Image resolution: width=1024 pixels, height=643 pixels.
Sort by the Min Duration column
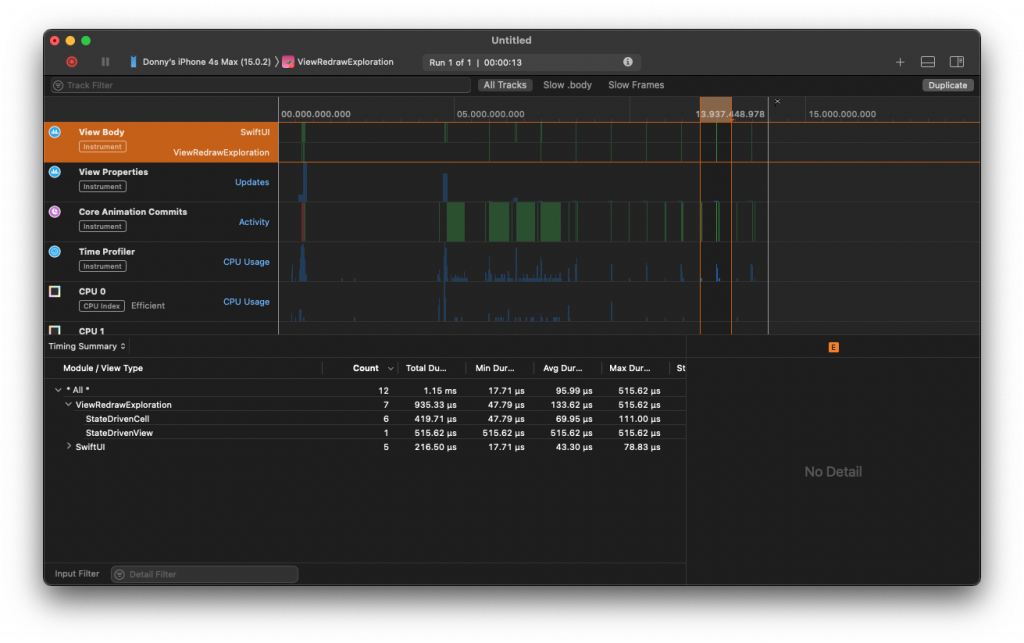(495, 368)
